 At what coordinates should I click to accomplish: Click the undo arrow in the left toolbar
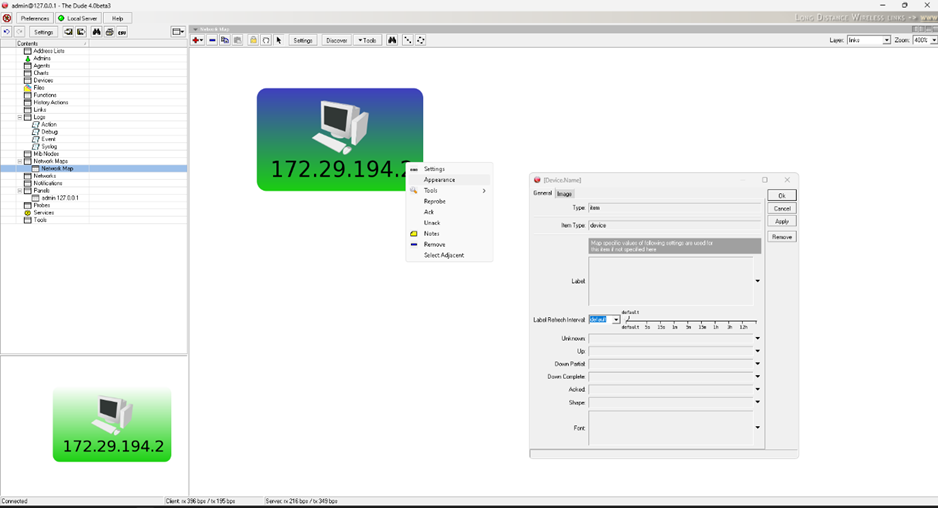[7, 32]
